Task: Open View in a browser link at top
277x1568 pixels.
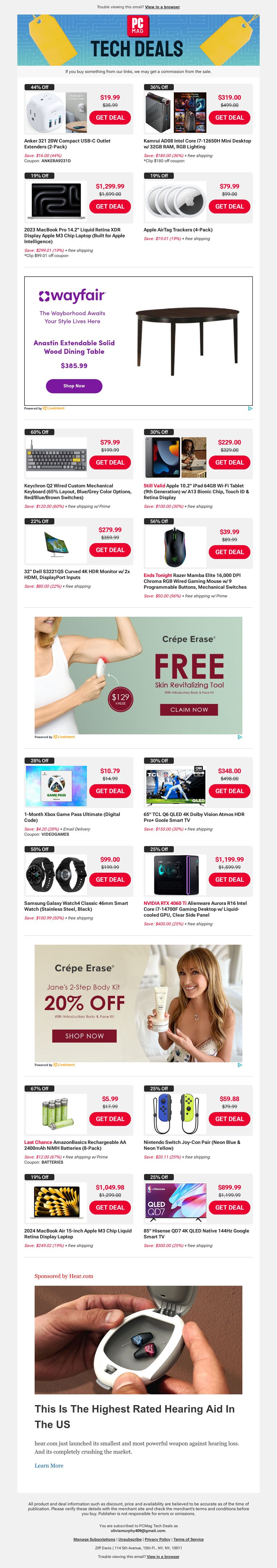Action: point(162,7)
